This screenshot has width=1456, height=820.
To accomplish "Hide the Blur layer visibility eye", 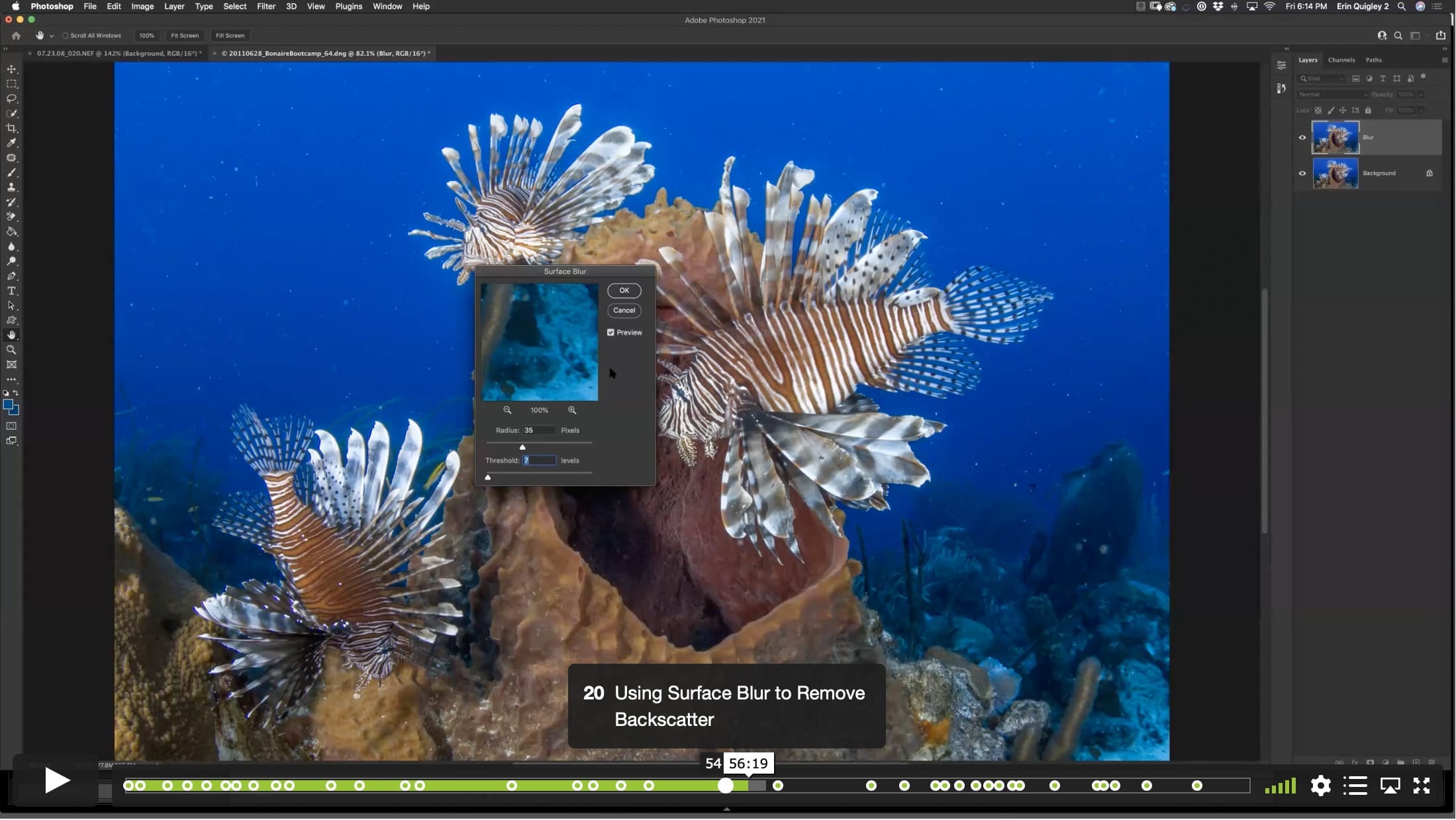I will 1302,138.
